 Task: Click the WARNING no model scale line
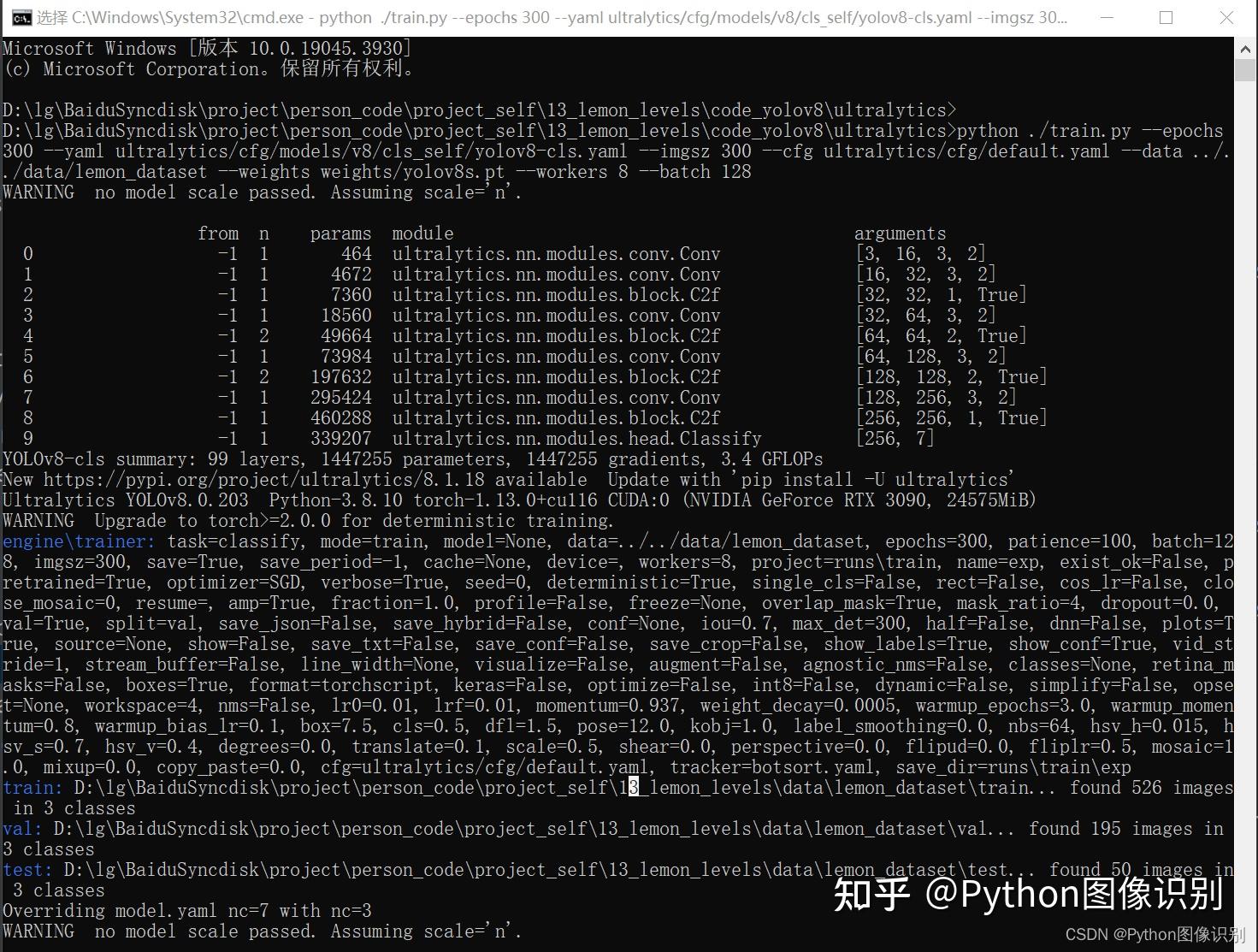tap(261, 192)
